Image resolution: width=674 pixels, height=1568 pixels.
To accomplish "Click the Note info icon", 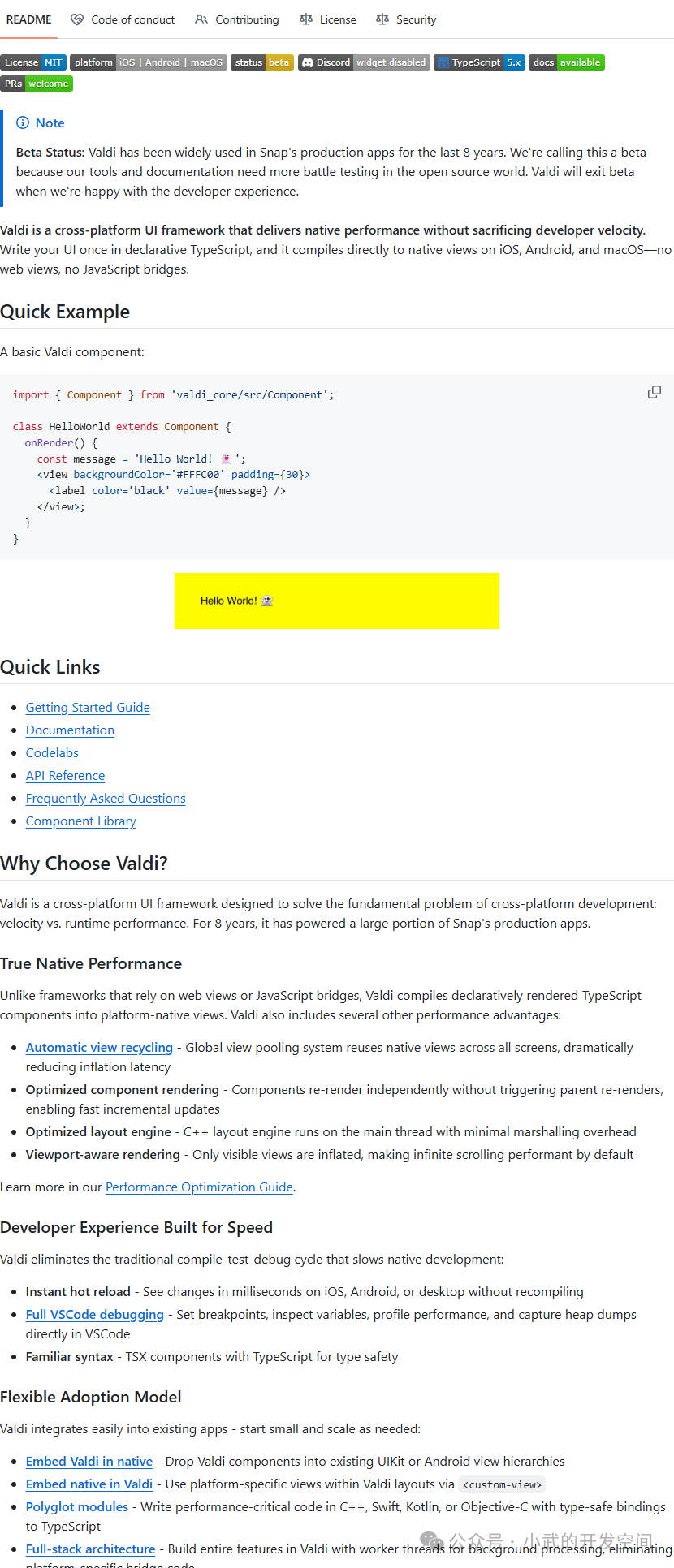I will 23,123.
